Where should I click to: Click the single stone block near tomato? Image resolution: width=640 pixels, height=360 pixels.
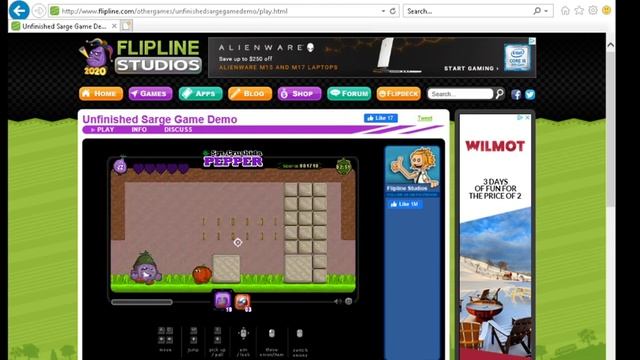point(226,269)
